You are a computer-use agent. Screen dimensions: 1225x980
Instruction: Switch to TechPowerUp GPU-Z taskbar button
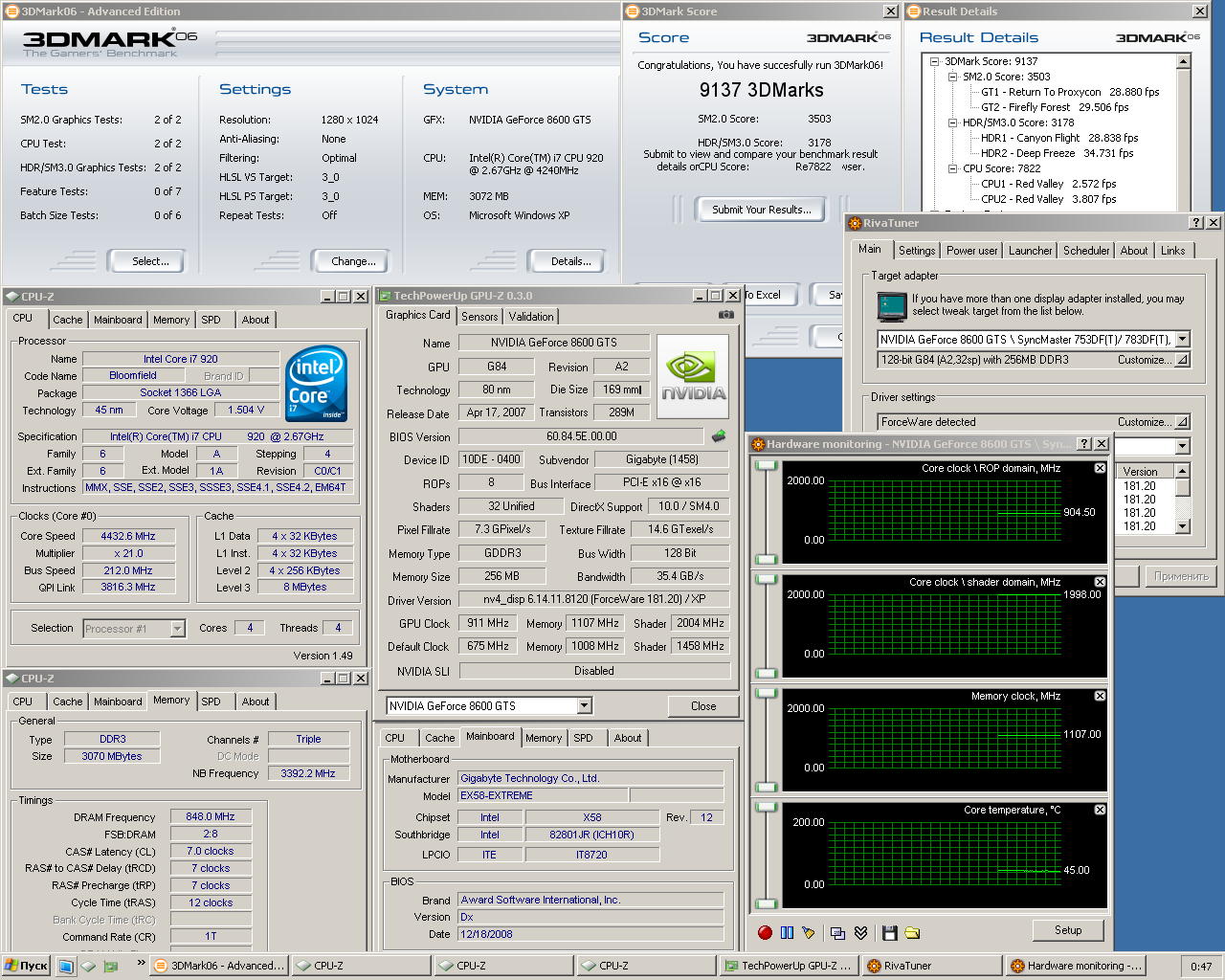pos(789,966)
